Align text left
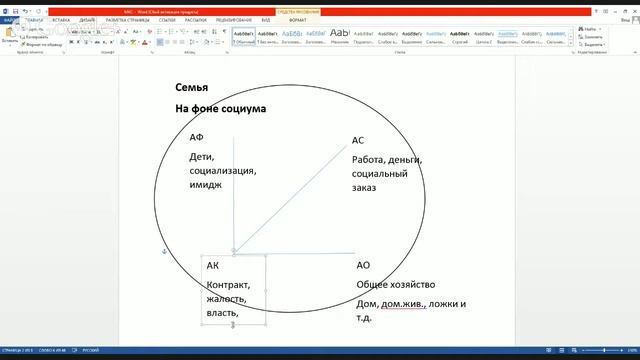 [160, 42]
